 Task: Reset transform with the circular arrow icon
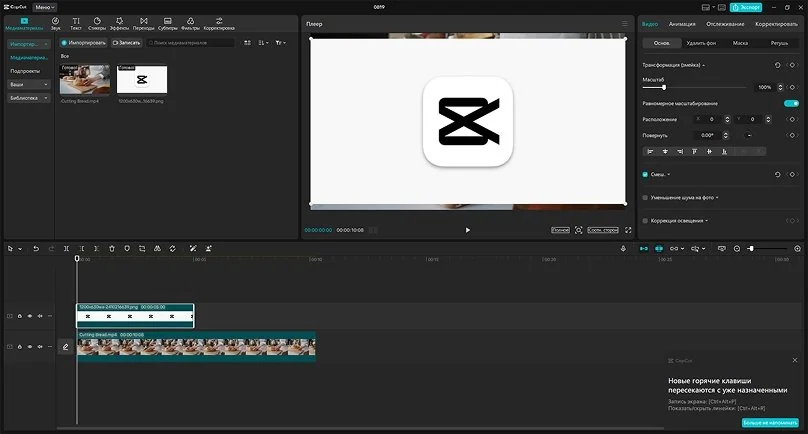click(778, 65)
